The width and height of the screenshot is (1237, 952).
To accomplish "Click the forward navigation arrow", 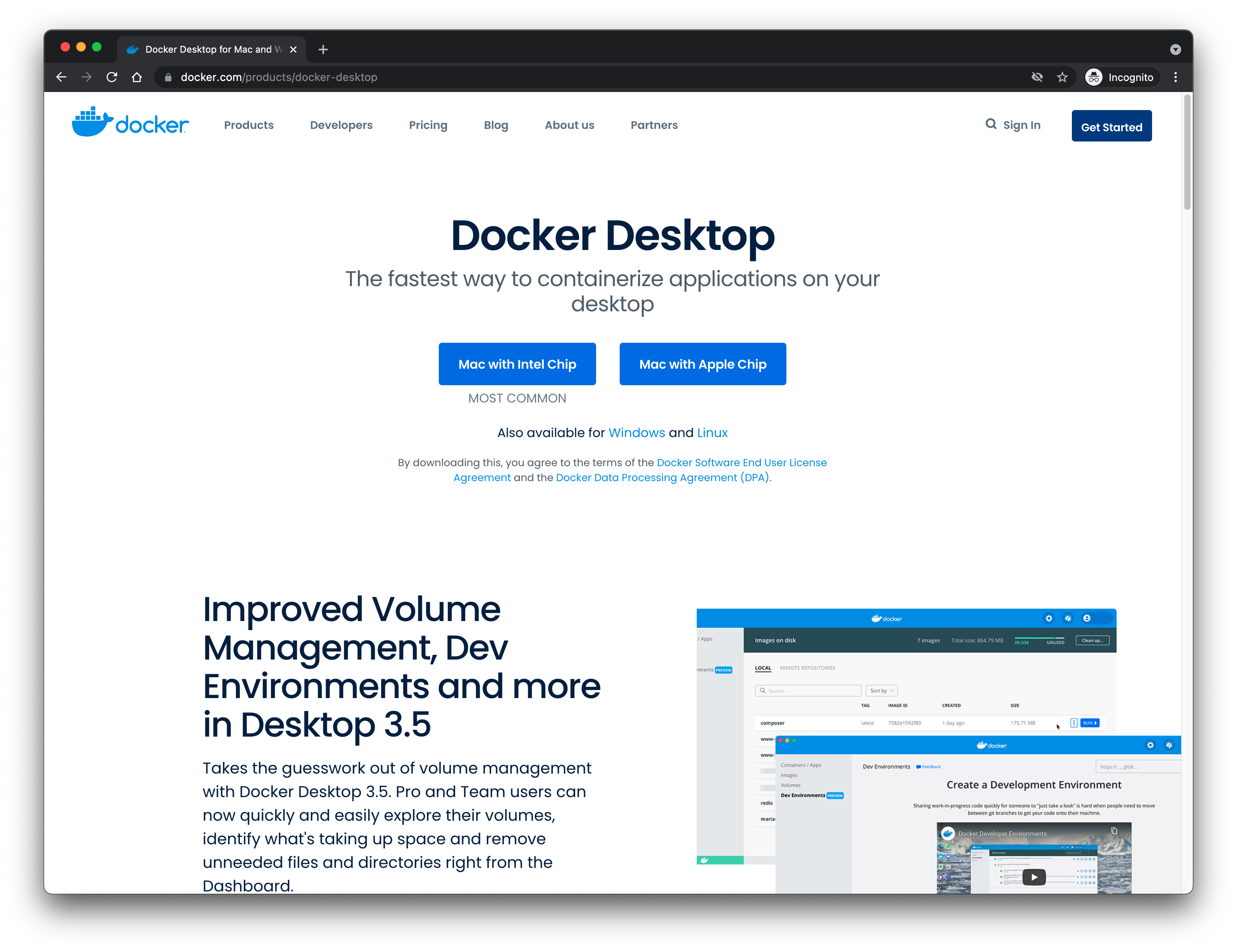I will [86, 77].
